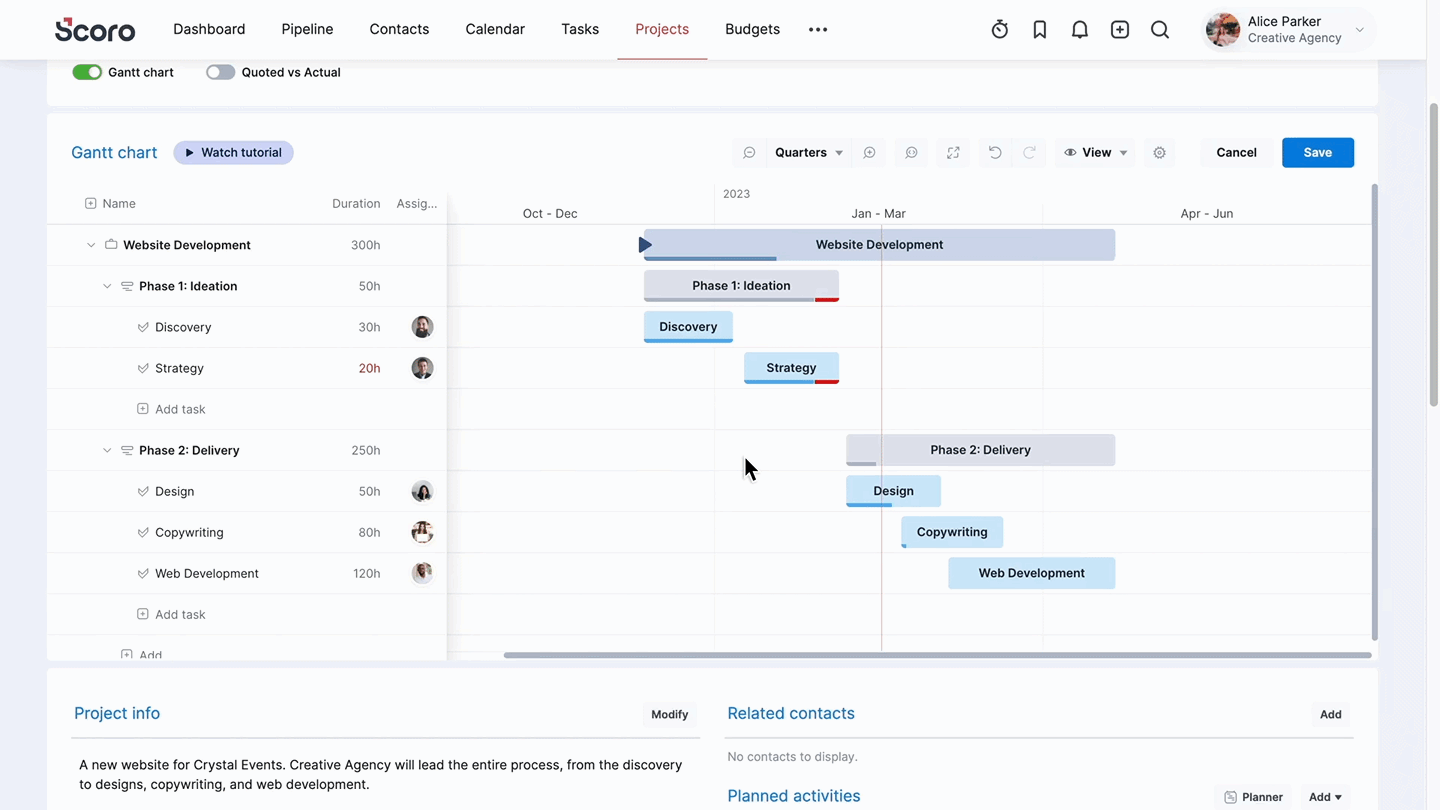Add a related contact
The width and height of the screenshot is (1440, 810).
pyautogui.click(x=1330, y=714)
